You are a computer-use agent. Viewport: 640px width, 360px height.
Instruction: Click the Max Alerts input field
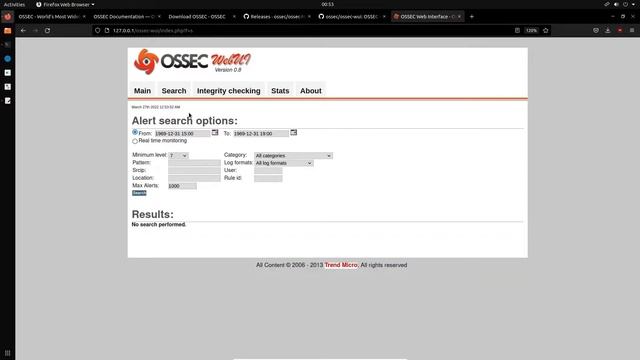(x=182, y=186)
